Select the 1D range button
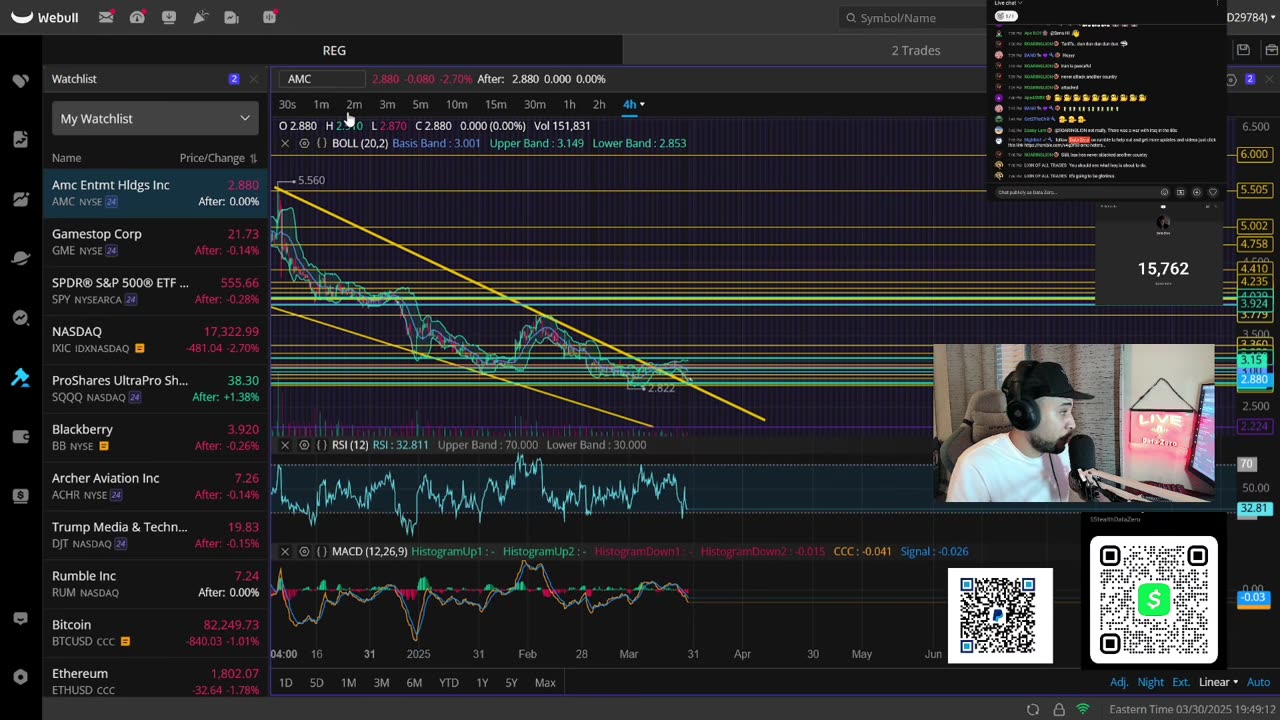This screenshot has width=1280, height=720. [285, 682]
